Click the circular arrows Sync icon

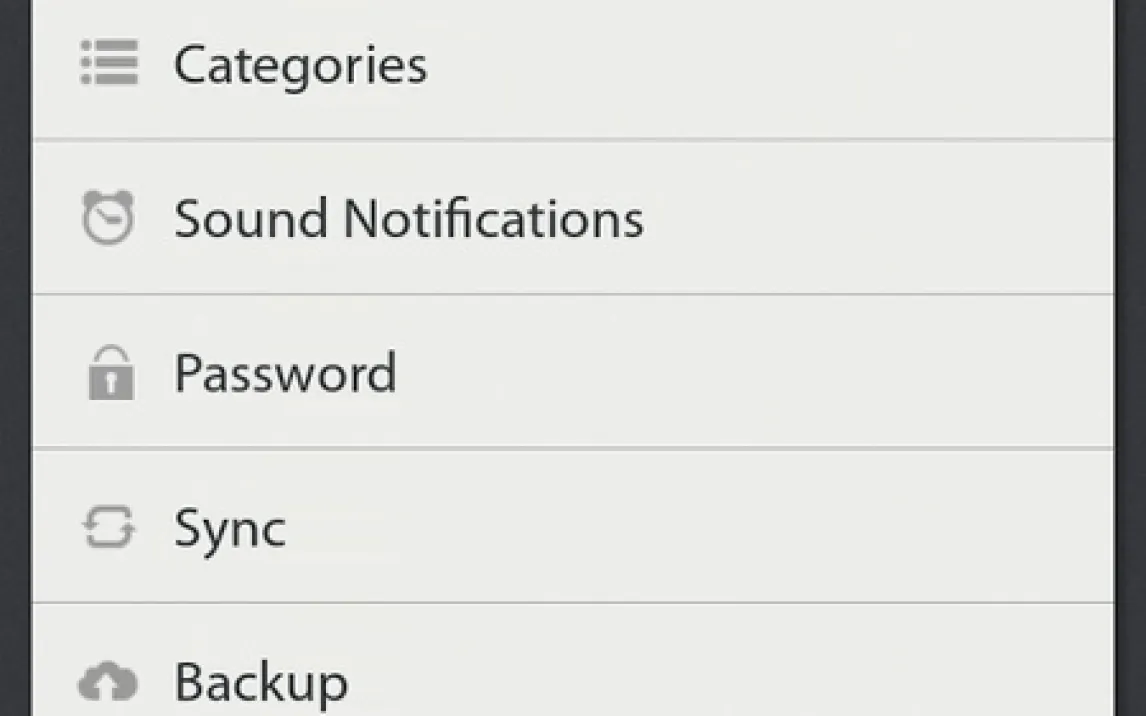tap(108, 528)
